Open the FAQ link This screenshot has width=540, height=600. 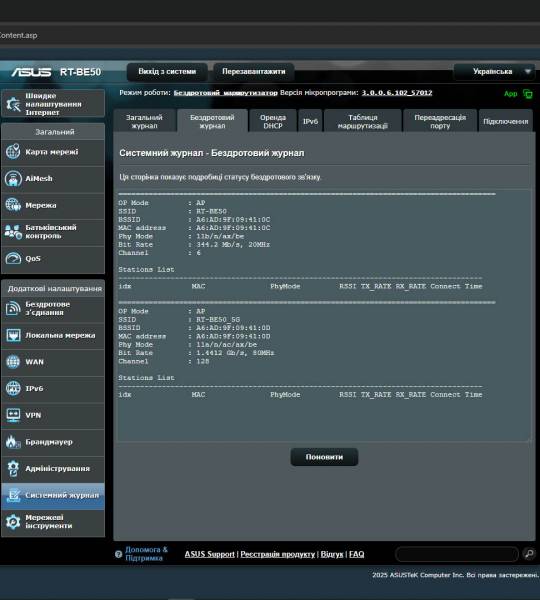[x=356, y=554]
